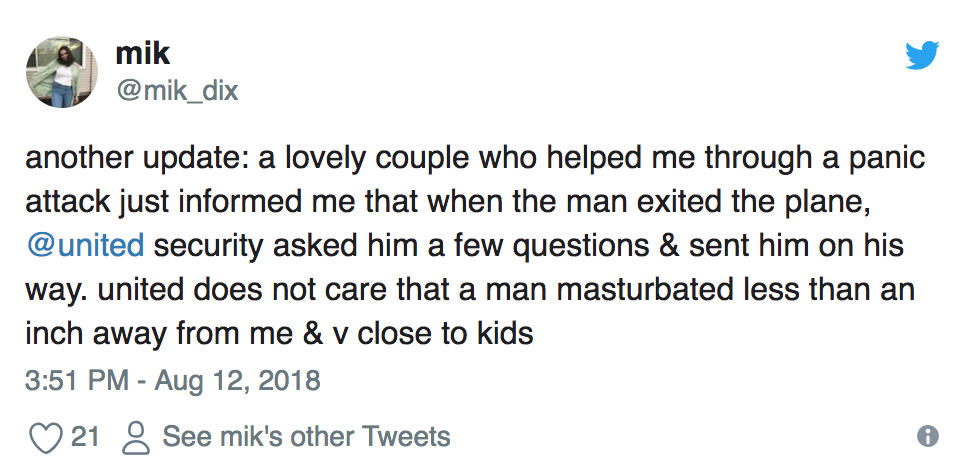See mik's other Tweets
The image size is (972, 470).
(306, 437)
